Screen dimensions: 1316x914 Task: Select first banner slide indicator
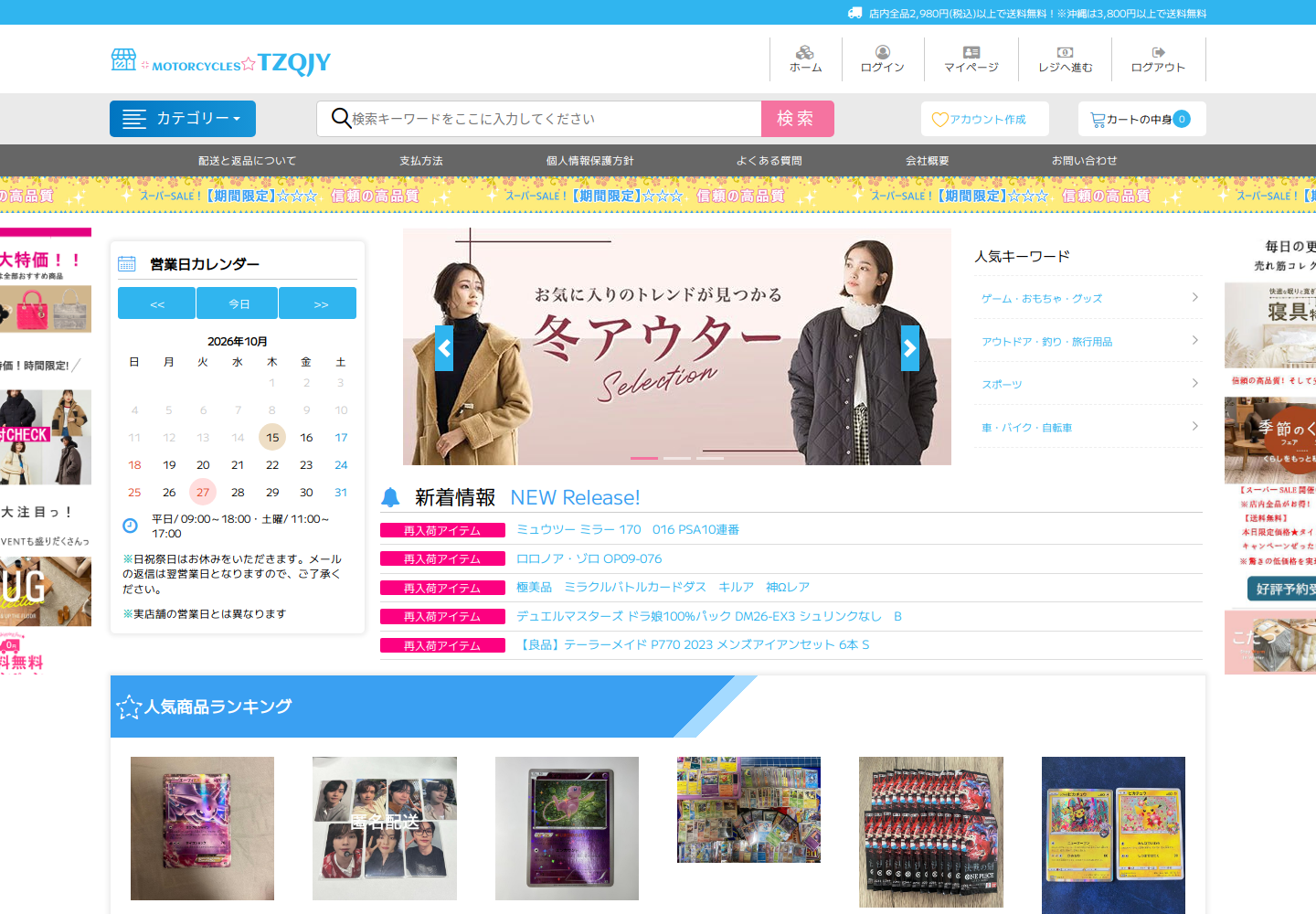coord(644,458)
